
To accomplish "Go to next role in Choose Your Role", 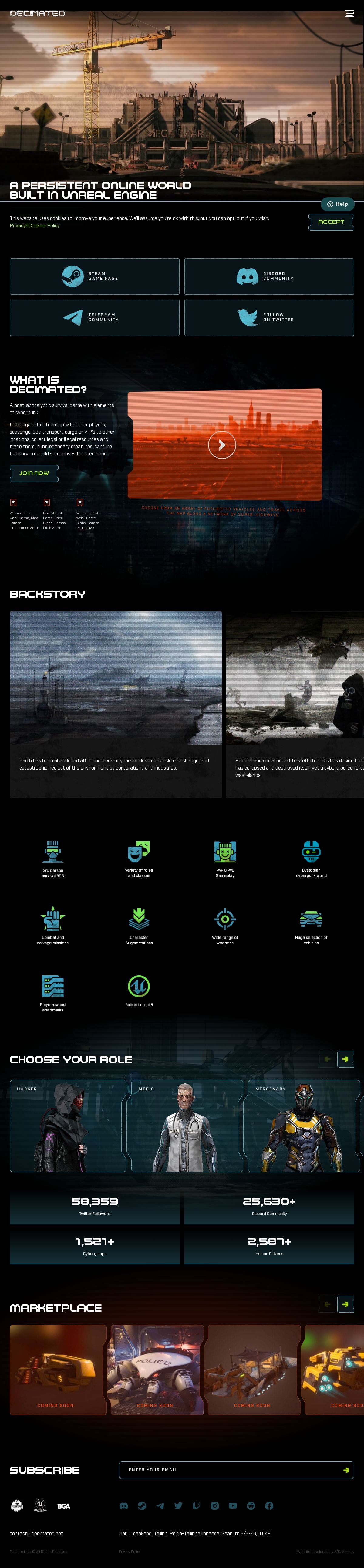I will click(x=346, y=1059).
